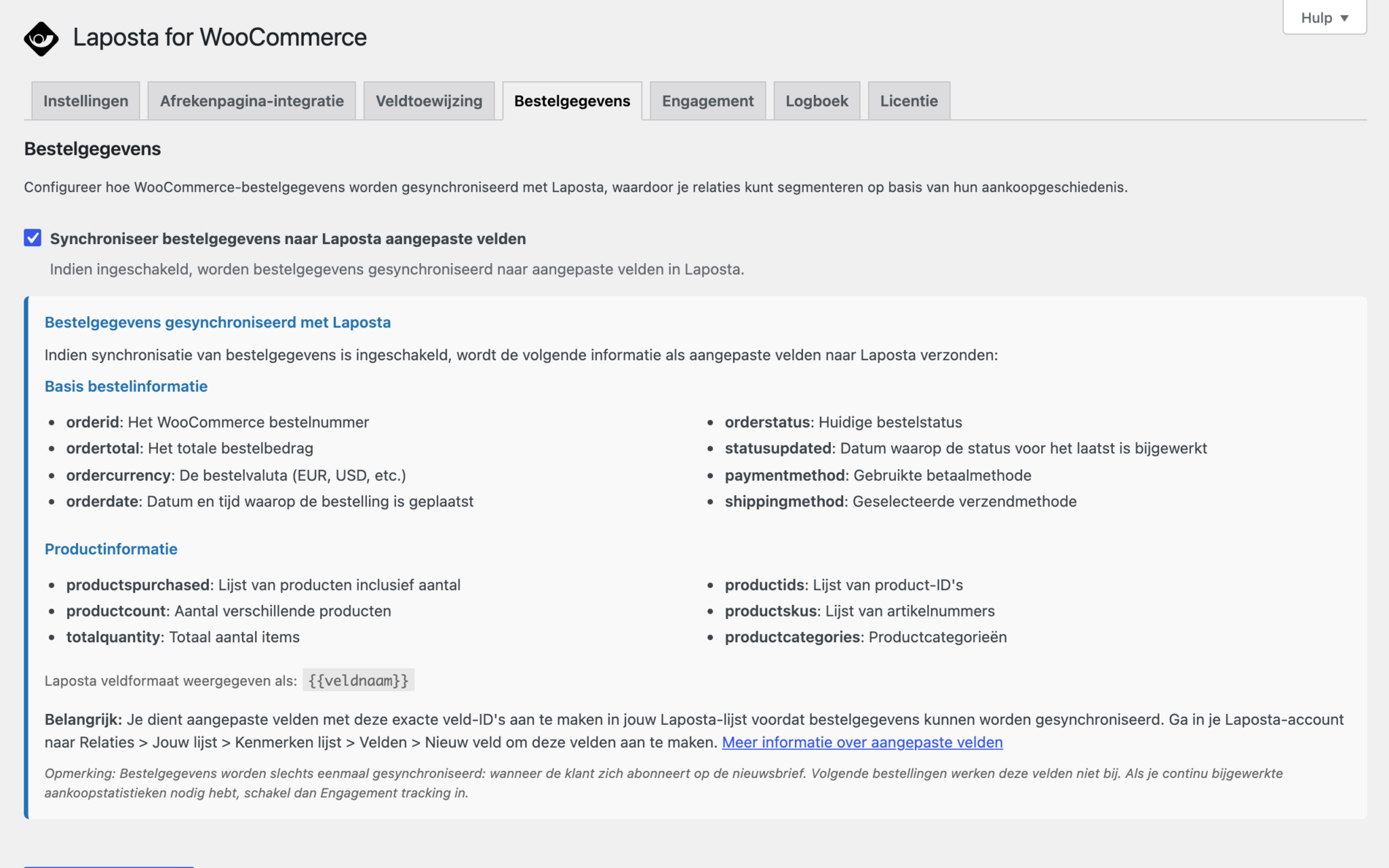The width and height of the screenshot is (1389, 868).
Task: Open the Logboek tab
Action: click(x=817, y=101)
